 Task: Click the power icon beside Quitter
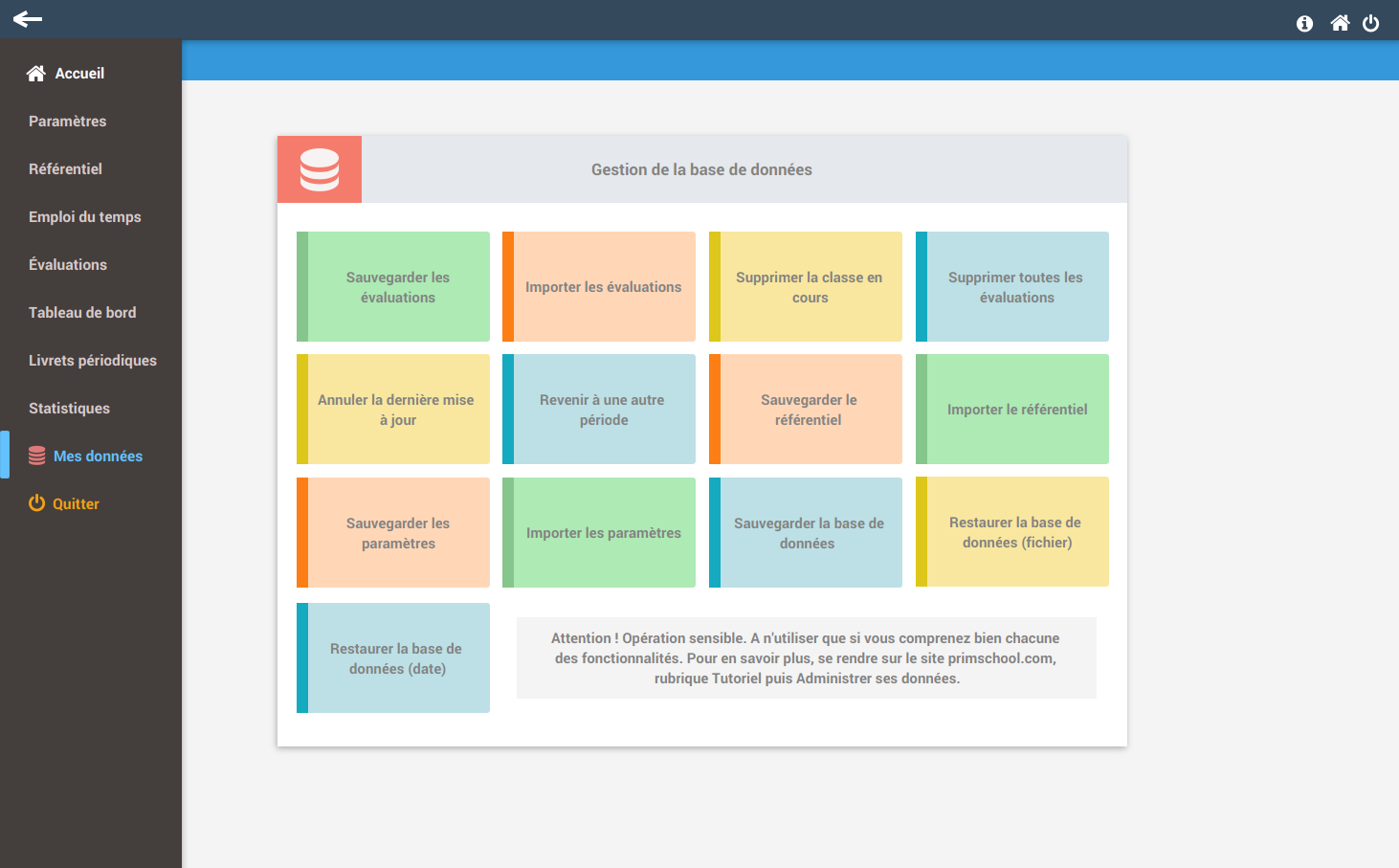[x=37, y=503]
